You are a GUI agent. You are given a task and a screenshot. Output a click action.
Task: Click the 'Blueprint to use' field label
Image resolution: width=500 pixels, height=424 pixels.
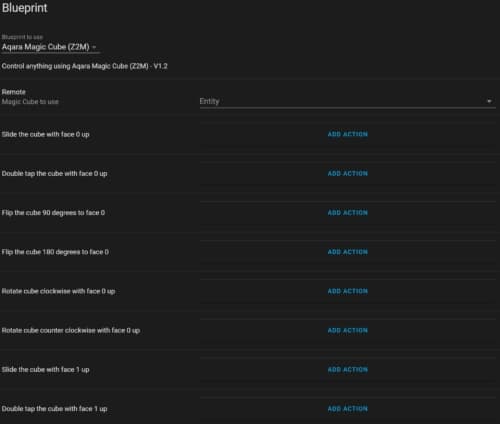tap(22, 37)
